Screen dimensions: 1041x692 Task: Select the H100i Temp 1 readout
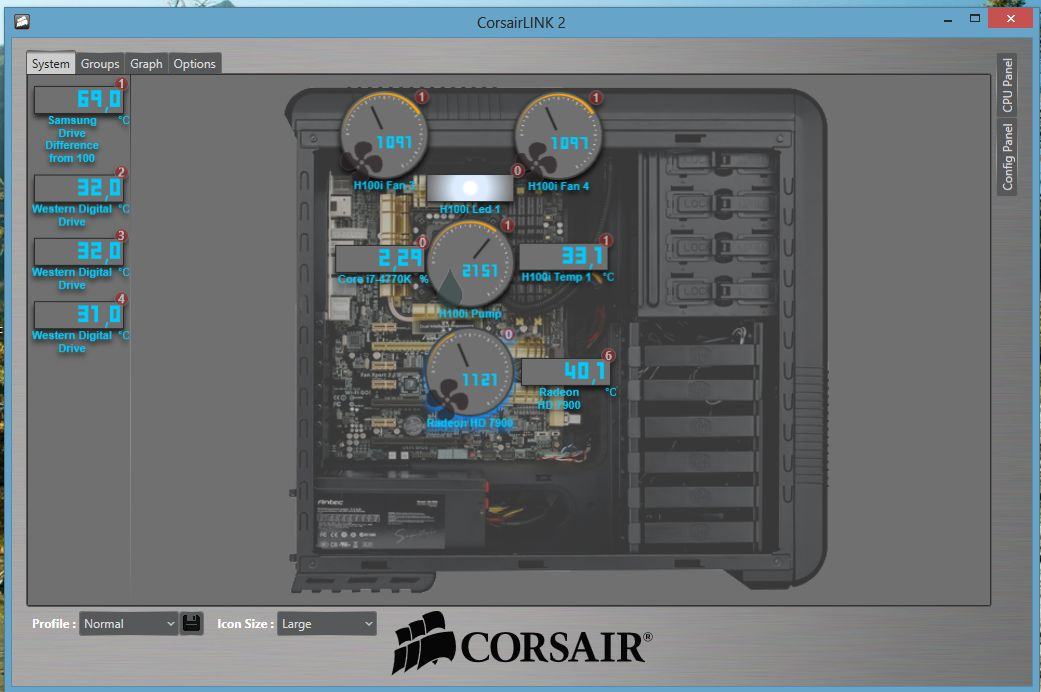point(564,257)
